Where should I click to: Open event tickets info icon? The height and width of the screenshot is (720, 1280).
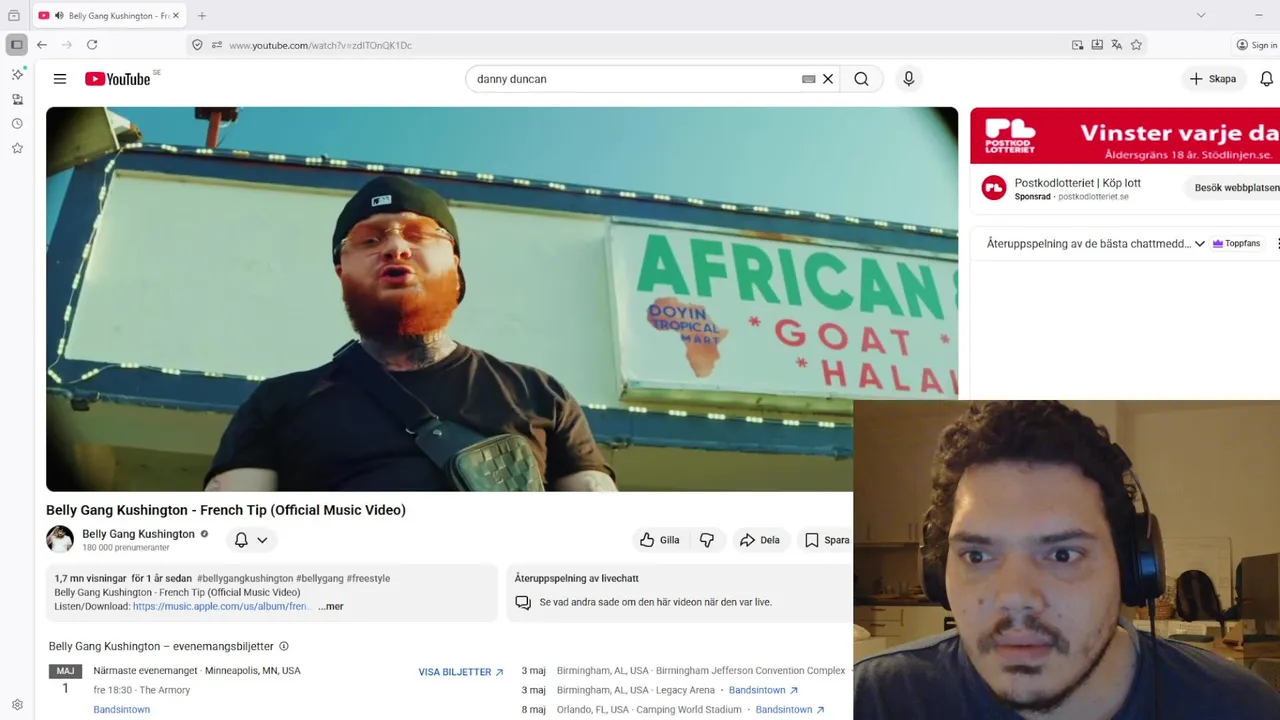pyautogui.click(x=284, y=646)
